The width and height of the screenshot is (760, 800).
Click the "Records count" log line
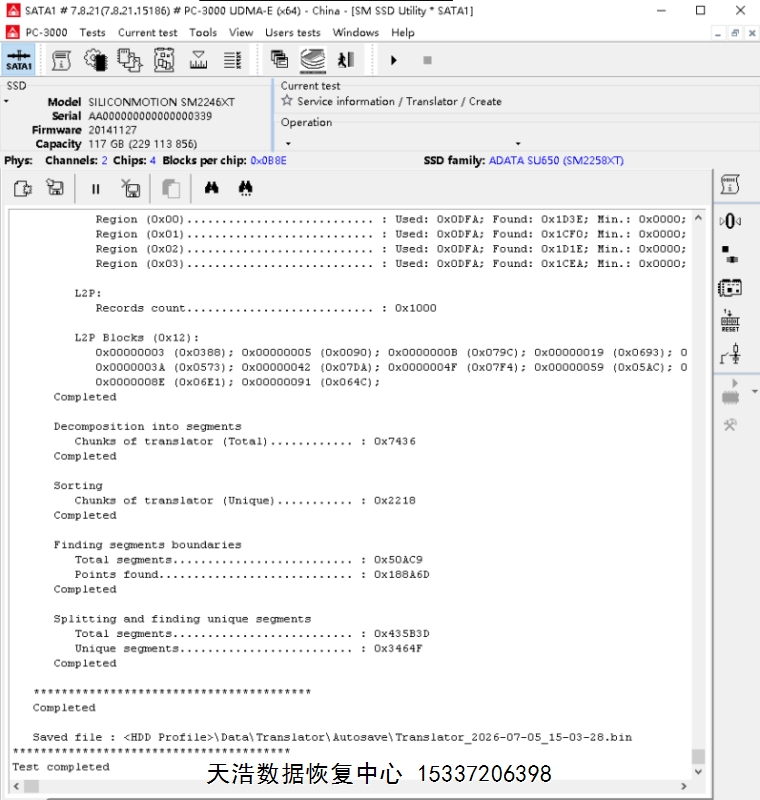266,308
